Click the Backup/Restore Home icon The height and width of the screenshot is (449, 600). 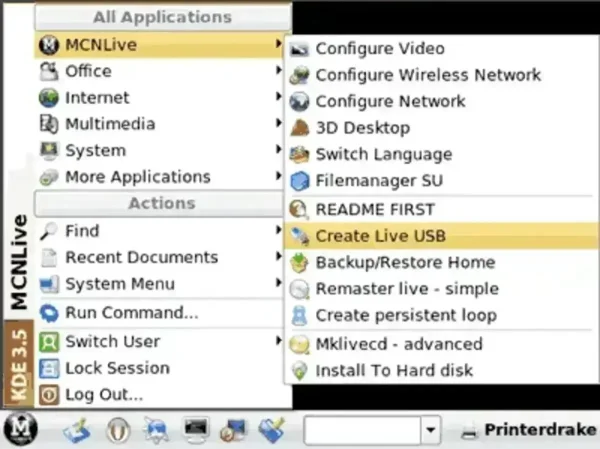tap(299, 263)
